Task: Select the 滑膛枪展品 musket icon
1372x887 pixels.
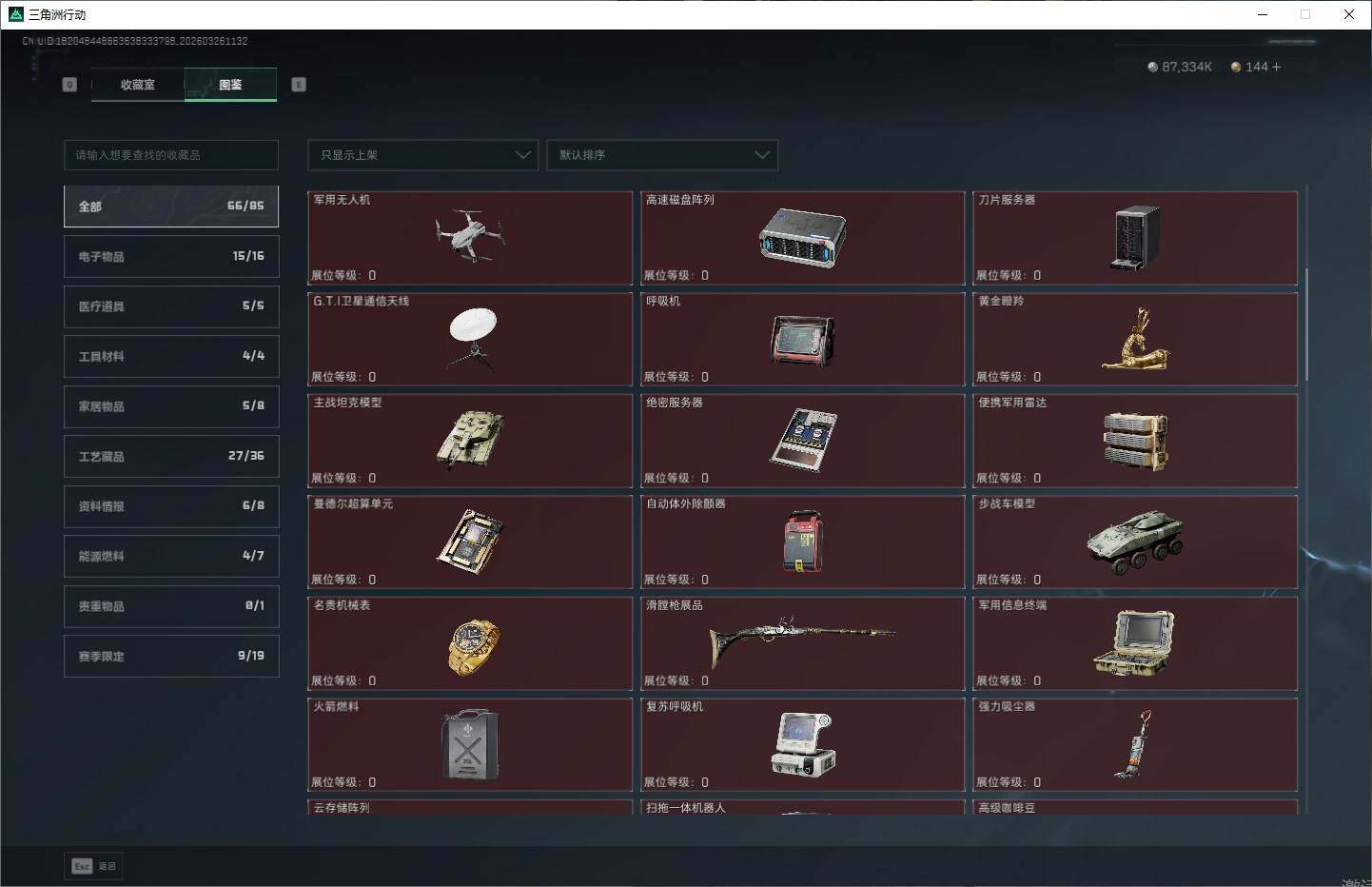Action: [802, 640]
